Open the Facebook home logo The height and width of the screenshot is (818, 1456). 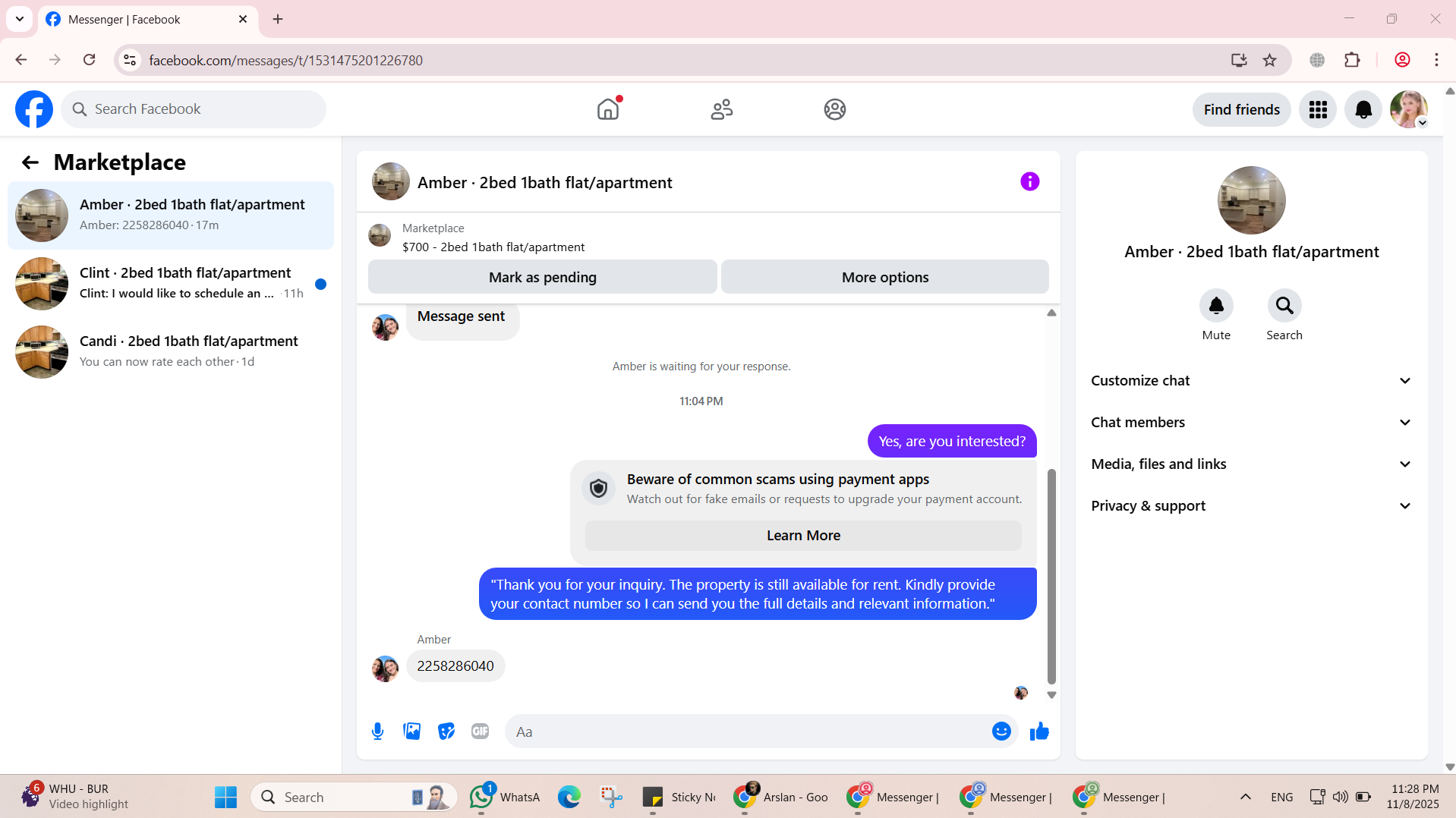point(34,109)
